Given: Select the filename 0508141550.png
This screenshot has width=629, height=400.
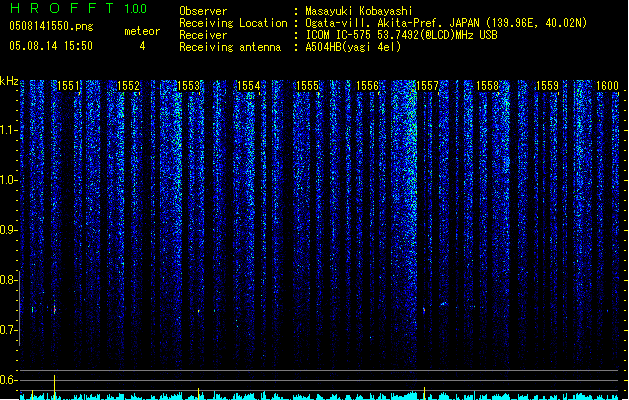Looking at the screenshot, I should [51, 26].
